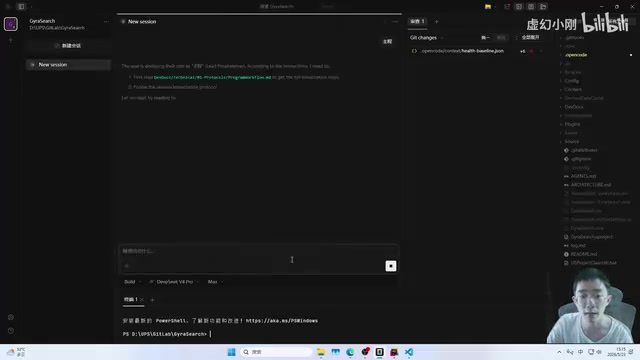Add a new terminal tab with plus
This screenshot has width=640, height=360.
coord(152,300)
